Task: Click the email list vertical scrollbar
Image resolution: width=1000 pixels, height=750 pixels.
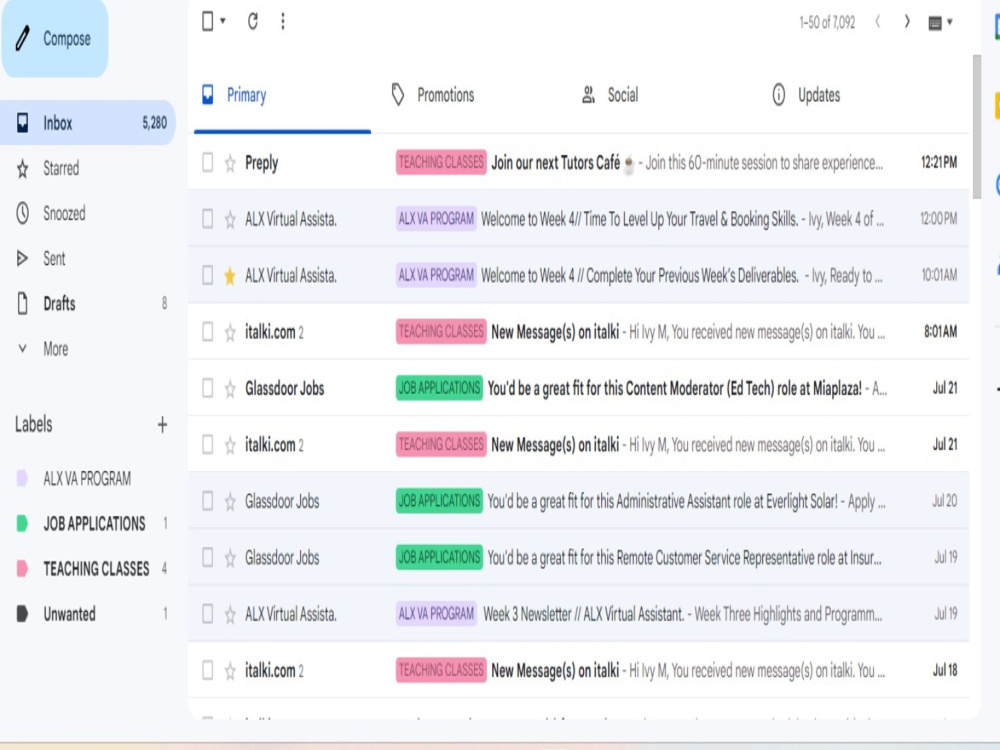Action: 976,127
